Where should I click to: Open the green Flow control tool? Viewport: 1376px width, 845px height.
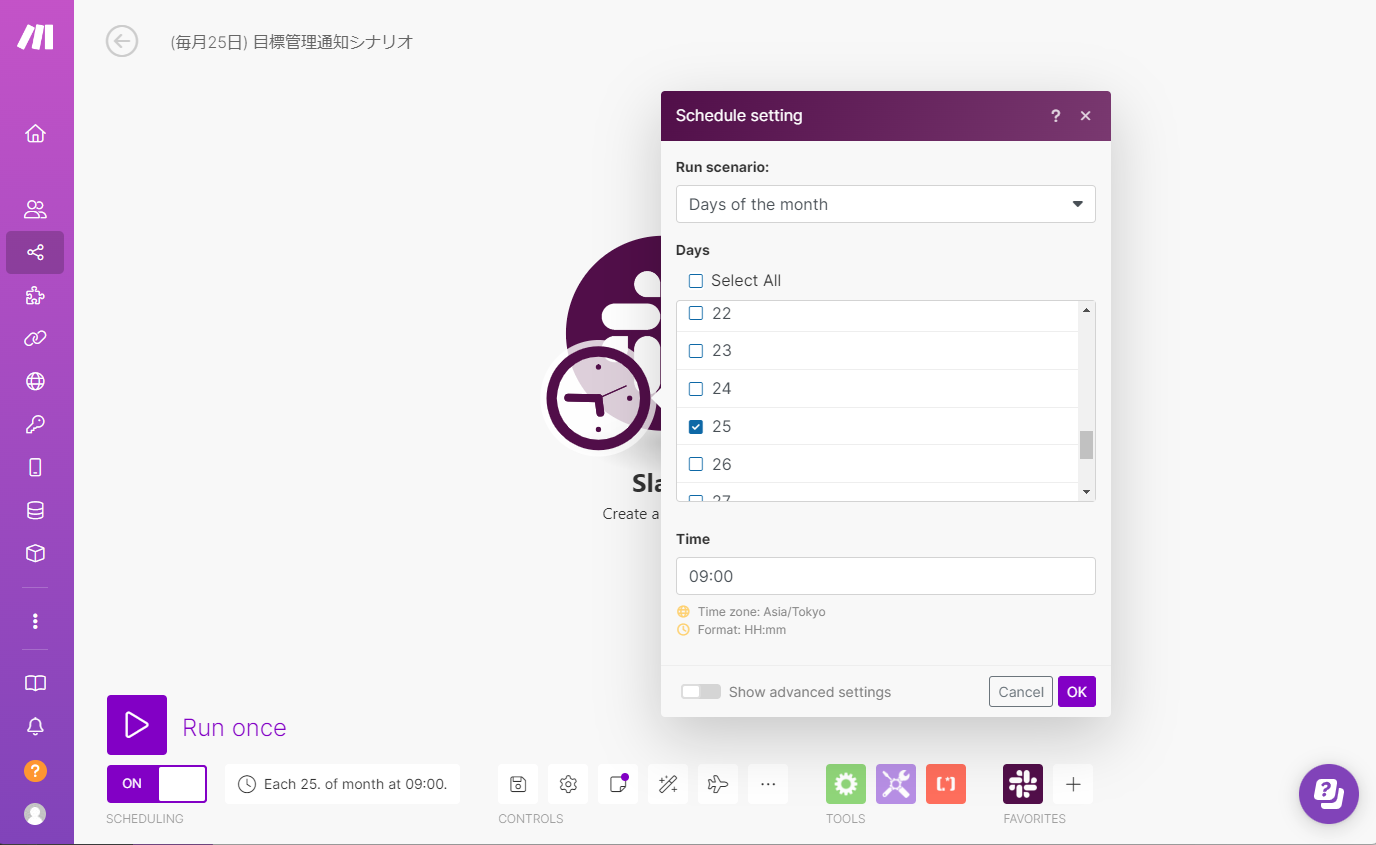tap(846, 784)
